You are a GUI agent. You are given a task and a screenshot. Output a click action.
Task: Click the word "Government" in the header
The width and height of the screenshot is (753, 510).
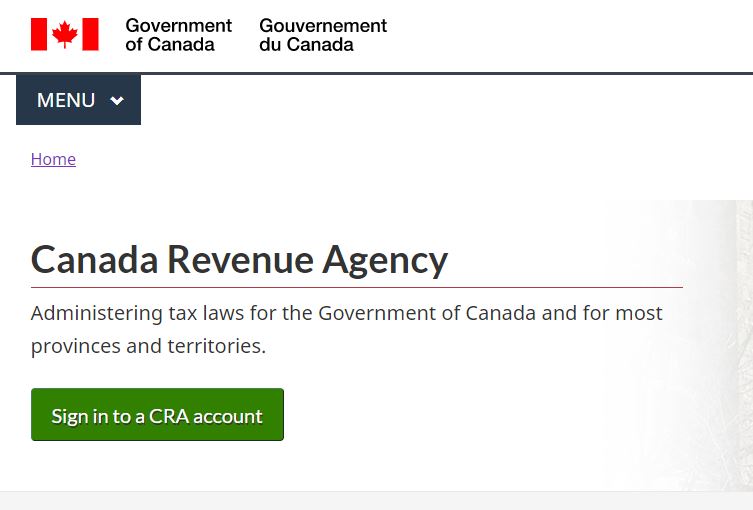pyautogui.click(x=178, y=26)
